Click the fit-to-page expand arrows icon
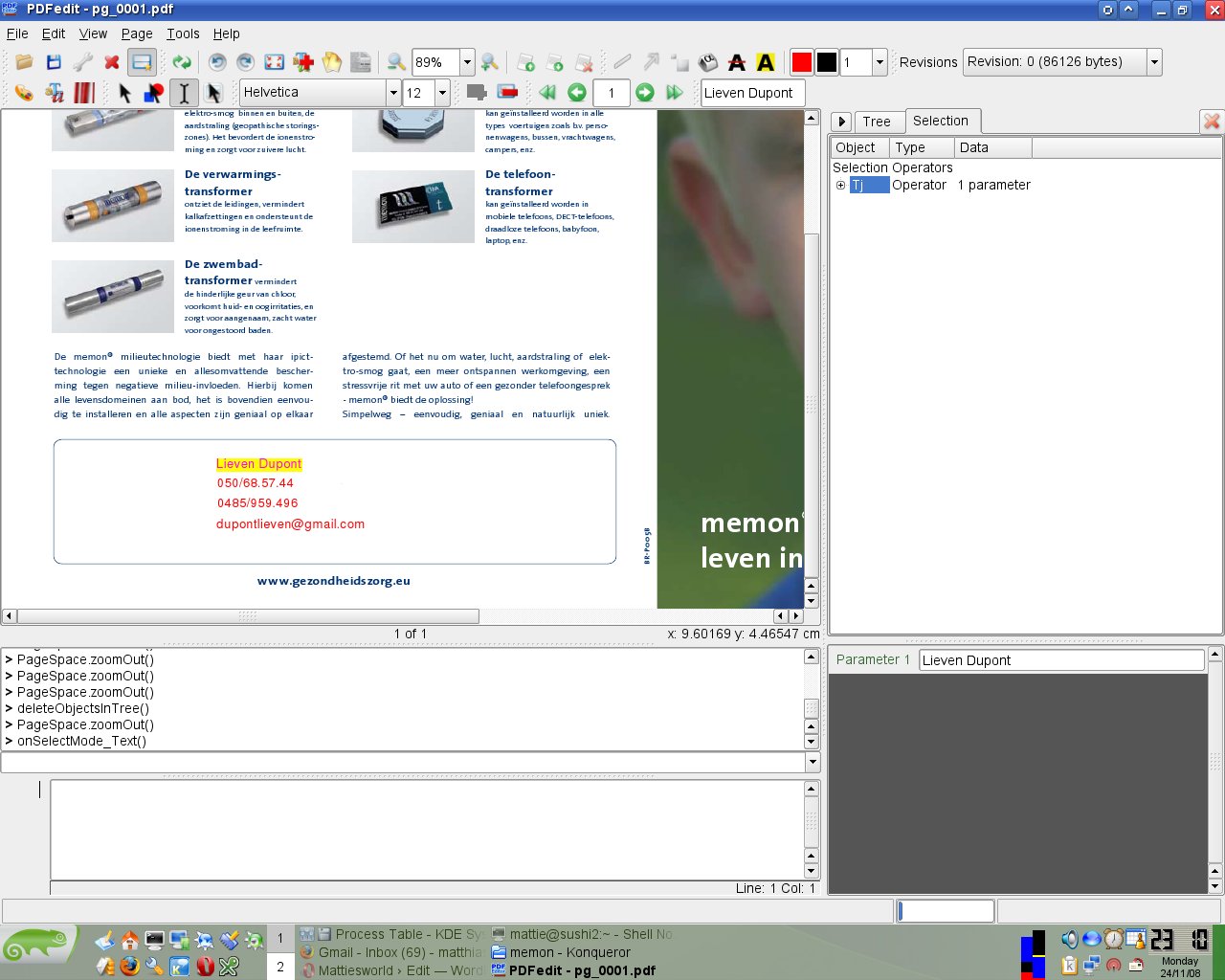The width and height of the screenshot is (1225, 980). point(275,62)
